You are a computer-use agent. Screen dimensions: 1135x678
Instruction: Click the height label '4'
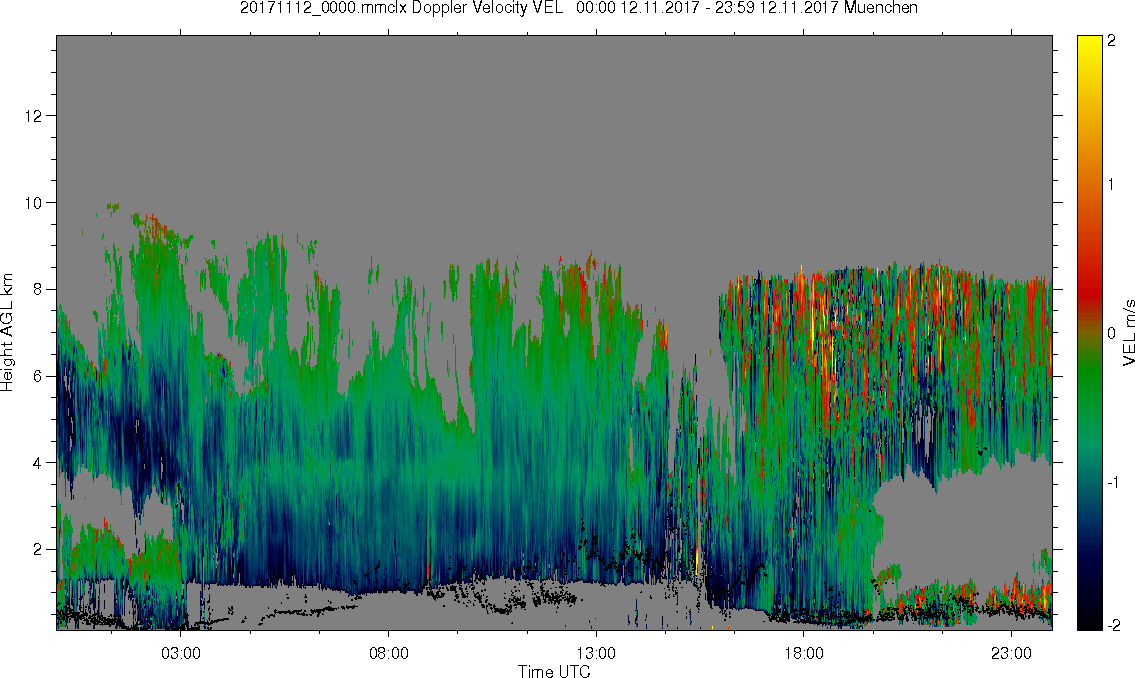pos(38,462)
